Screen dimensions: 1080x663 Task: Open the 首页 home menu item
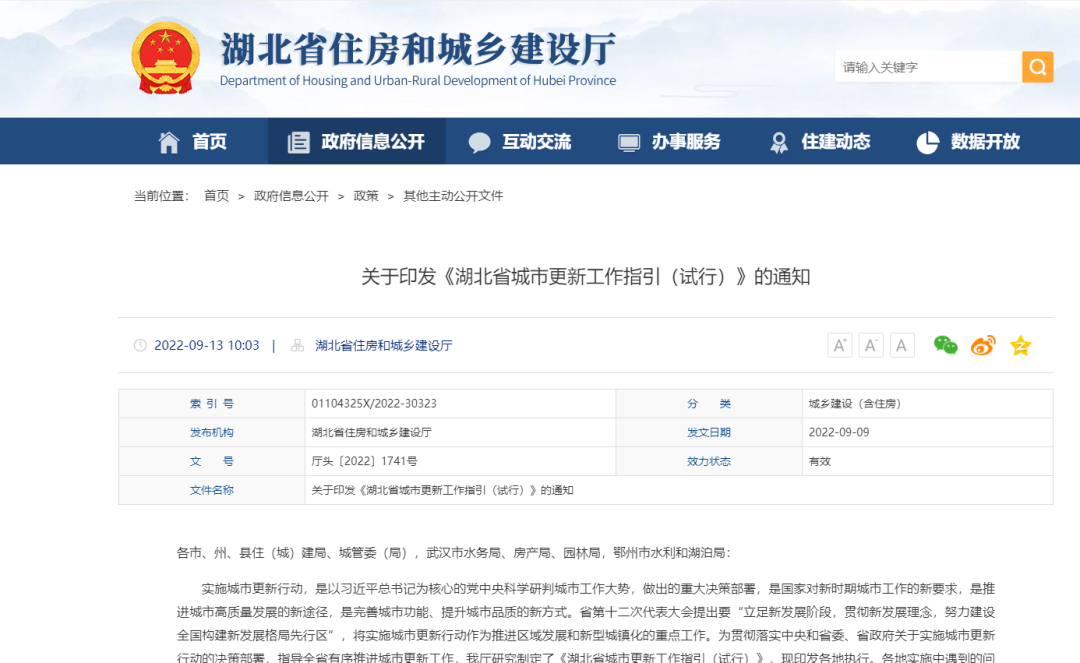point(193,142)
